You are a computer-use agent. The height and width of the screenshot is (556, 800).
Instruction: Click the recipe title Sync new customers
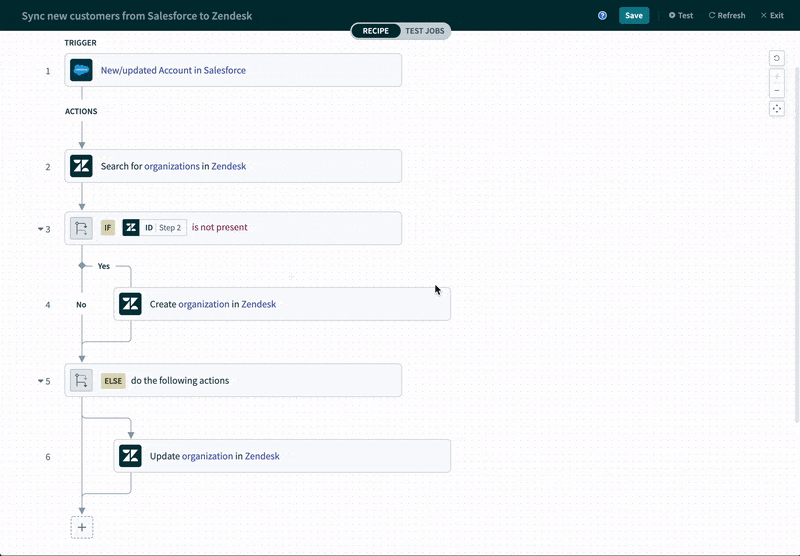click(x=137, y=16)
